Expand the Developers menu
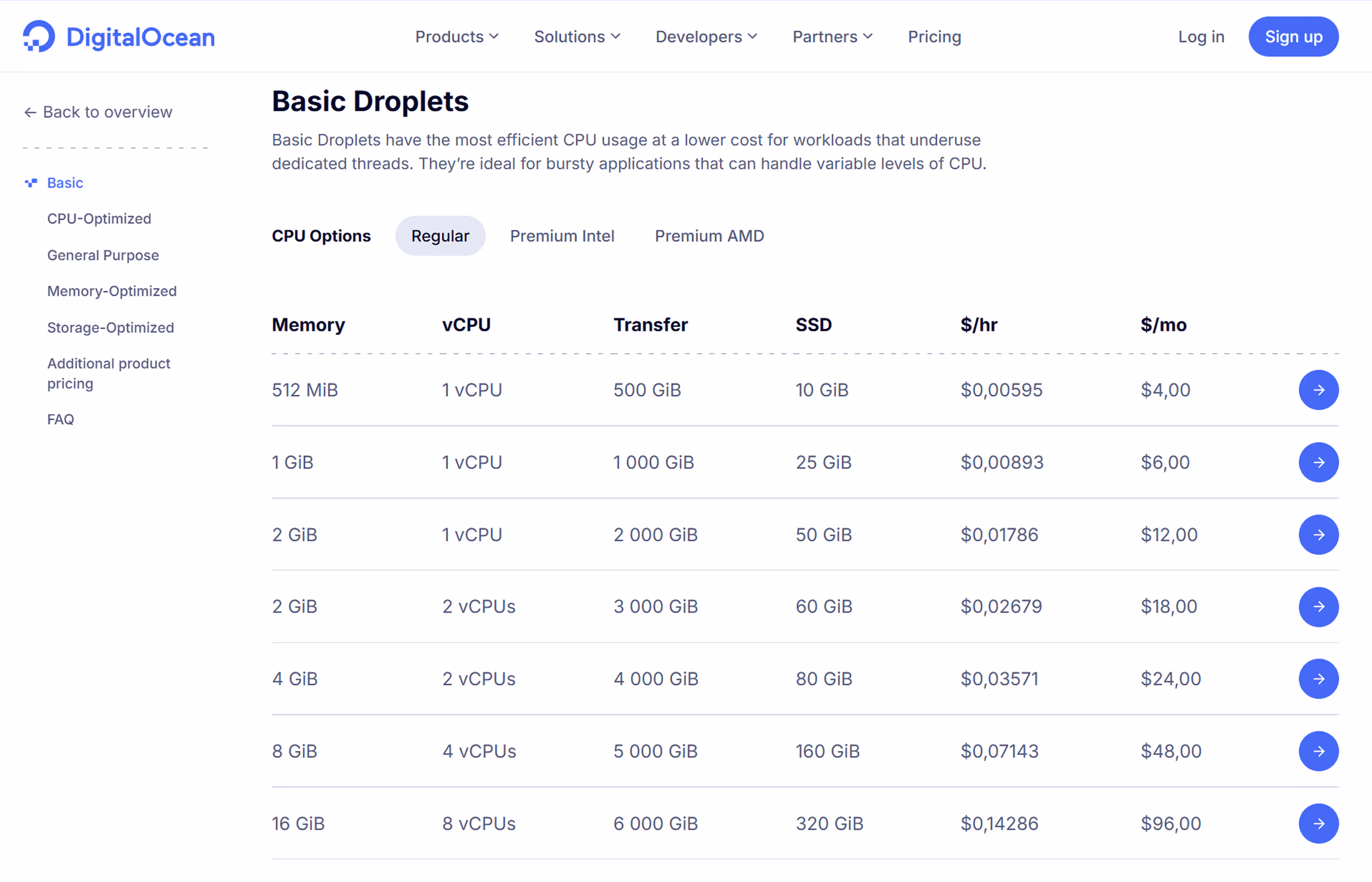The height and width of the screenshot is (882, 1372). click(706, 37)
